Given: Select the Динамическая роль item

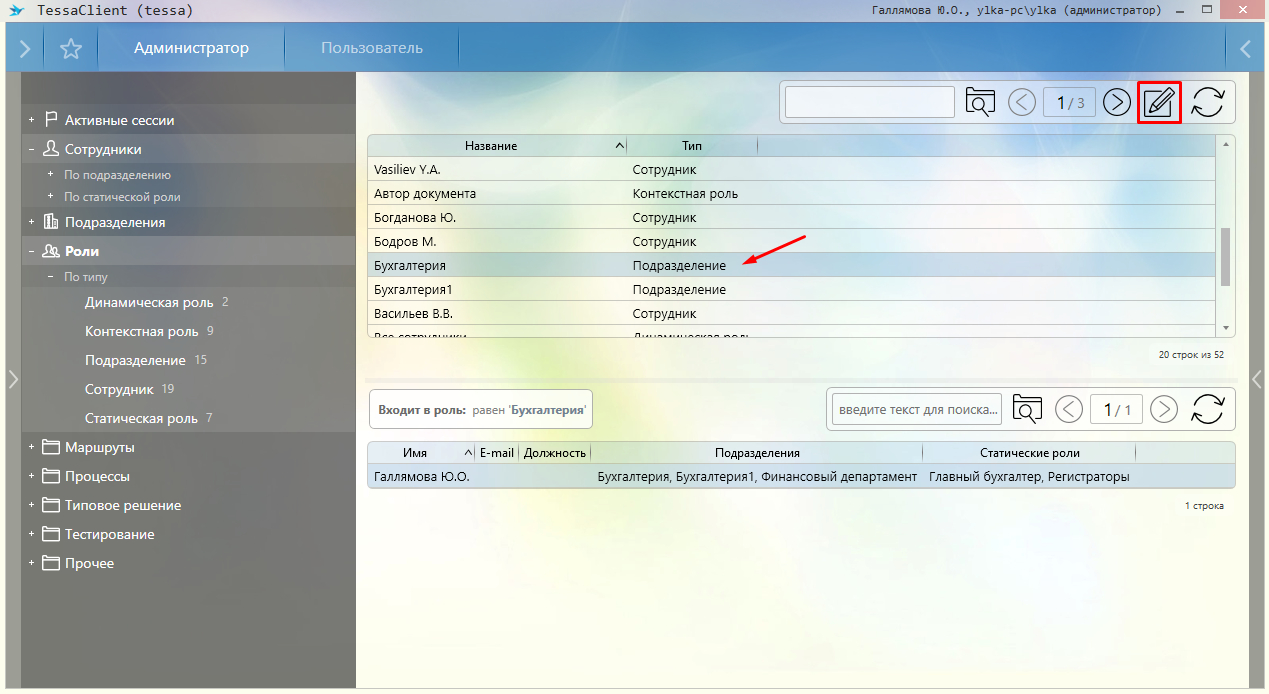Looking at the screenshot, I should pos(149,302).
